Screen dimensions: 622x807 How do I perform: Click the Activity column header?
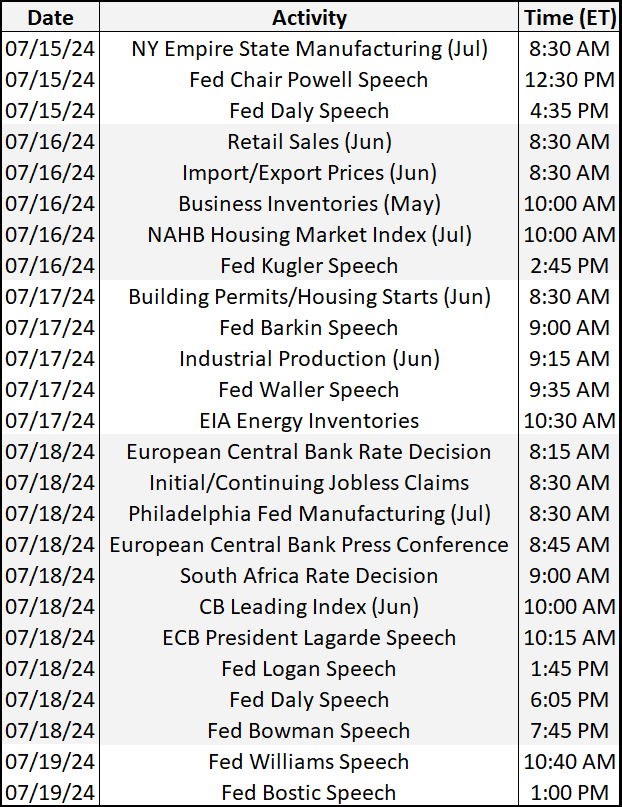pos(309,18)
